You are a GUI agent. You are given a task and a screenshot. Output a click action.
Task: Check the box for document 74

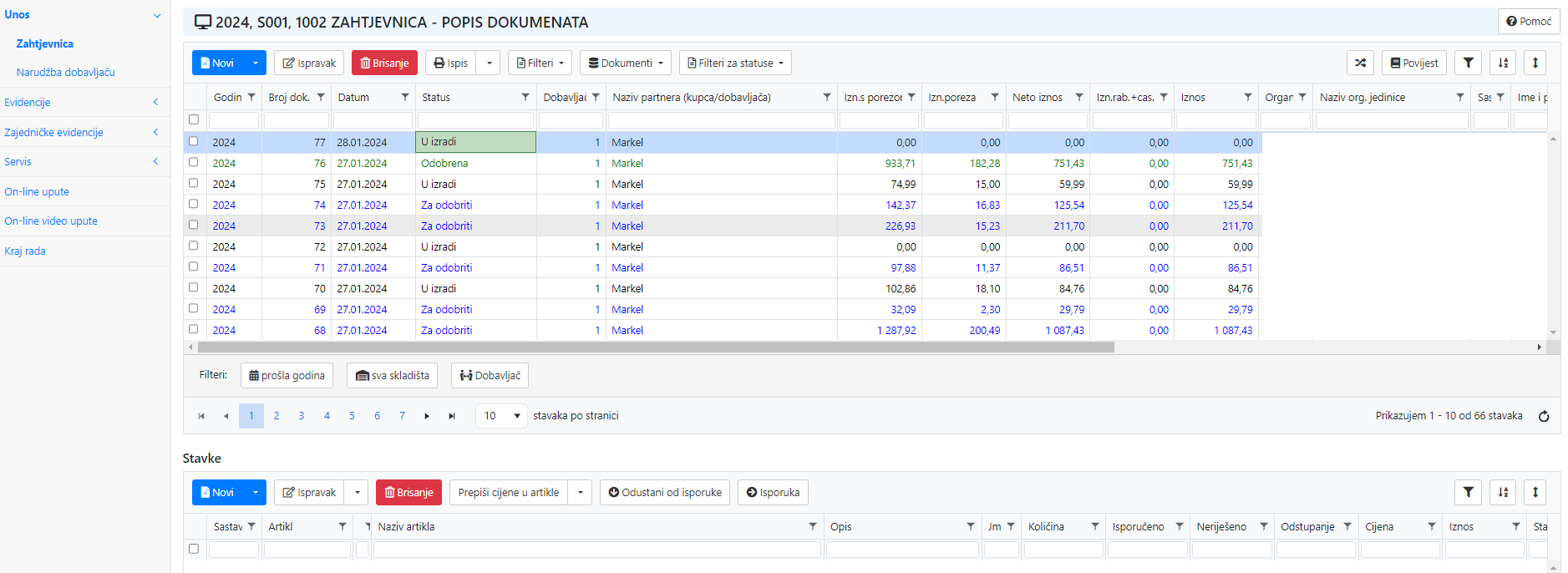(194, 204)
